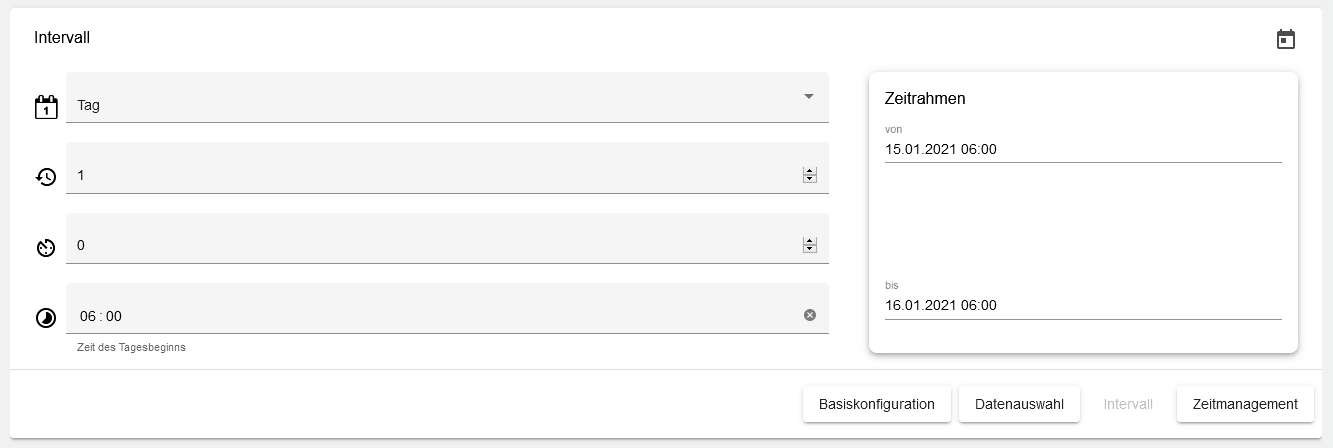Select the Intervall step button
Screen dimensions: 1333x448
[x=1128, y=404]
